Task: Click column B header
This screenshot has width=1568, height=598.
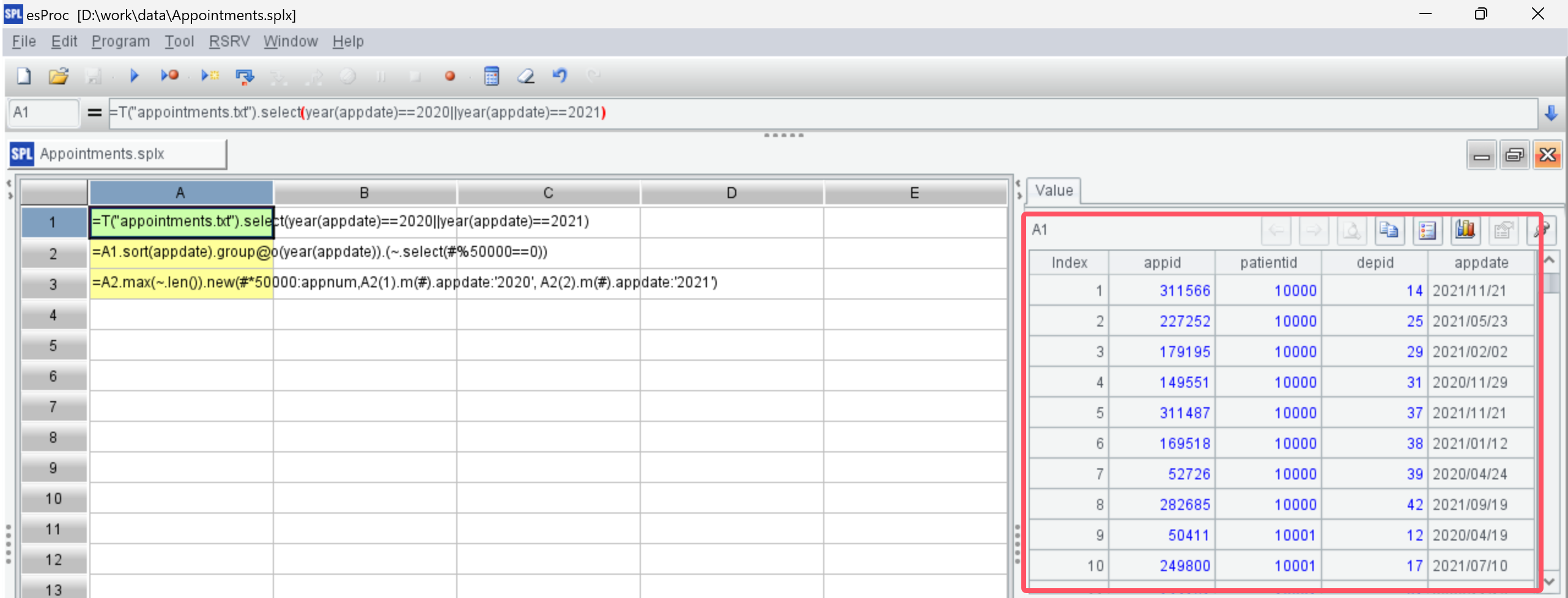Action: pyautogui.click(x=364, y=193)
